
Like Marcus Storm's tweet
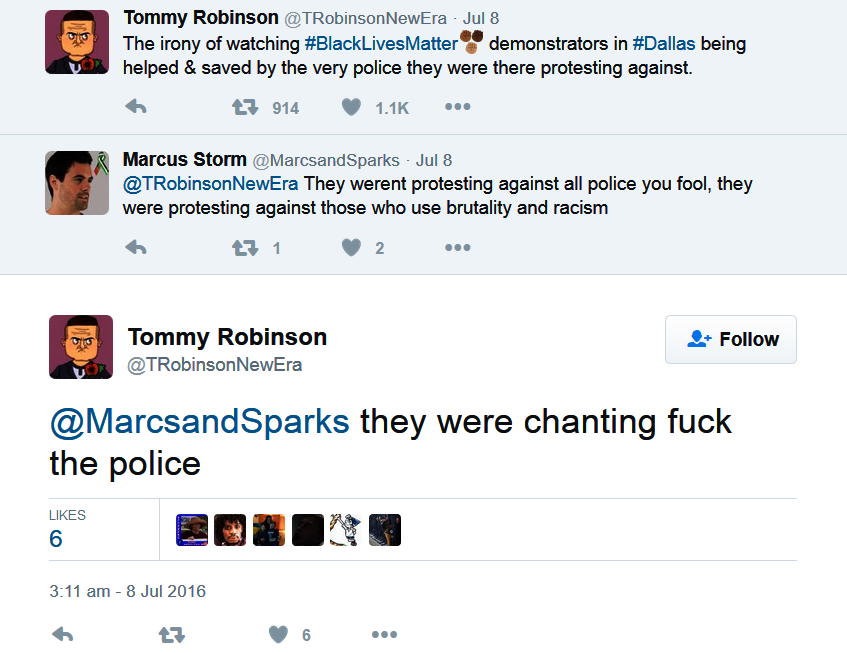click(x=351, y=247)
